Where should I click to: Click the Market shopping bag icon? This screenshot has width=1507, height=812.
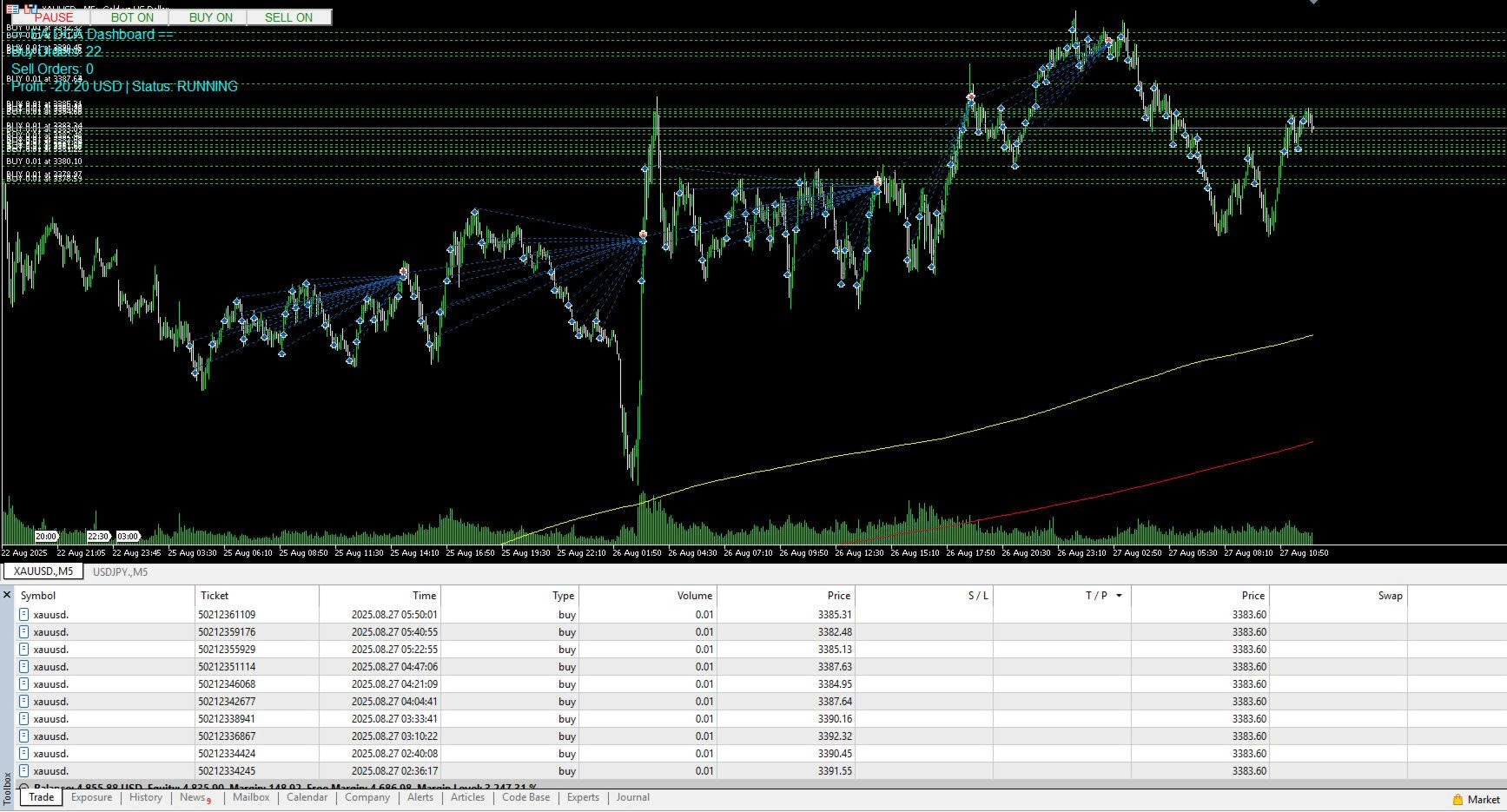coord(1457,800)
